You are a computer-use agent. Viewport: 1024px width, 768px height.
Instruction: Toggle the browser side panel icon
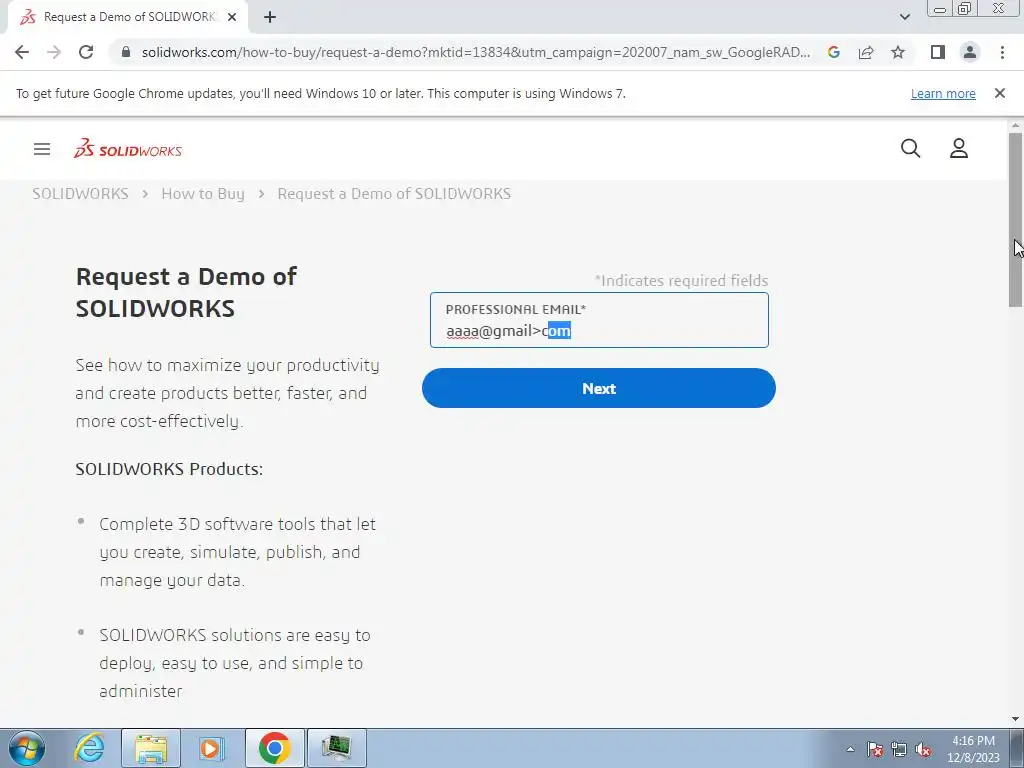pos(938,52)
